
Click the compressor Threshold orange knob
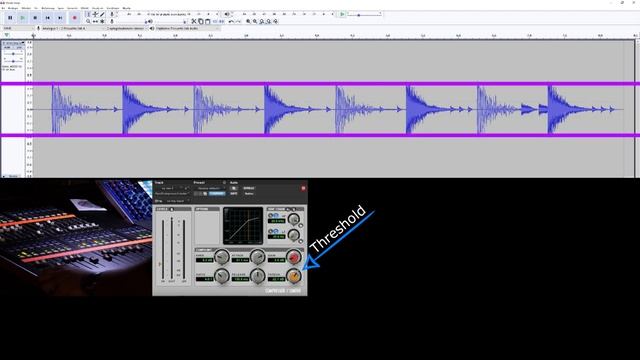click(x=293, y=276)
